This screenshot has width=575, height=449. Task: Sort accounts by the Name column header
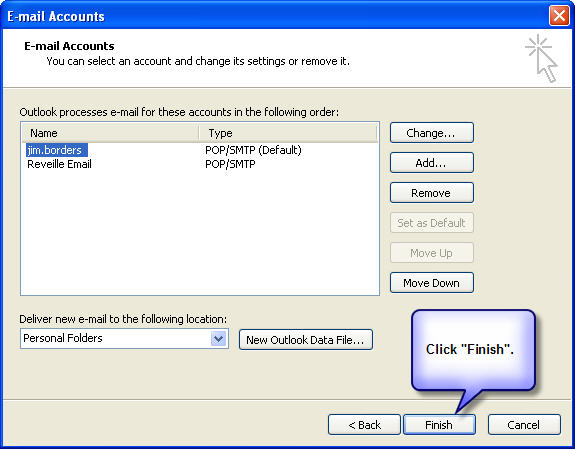pos(110,133)
